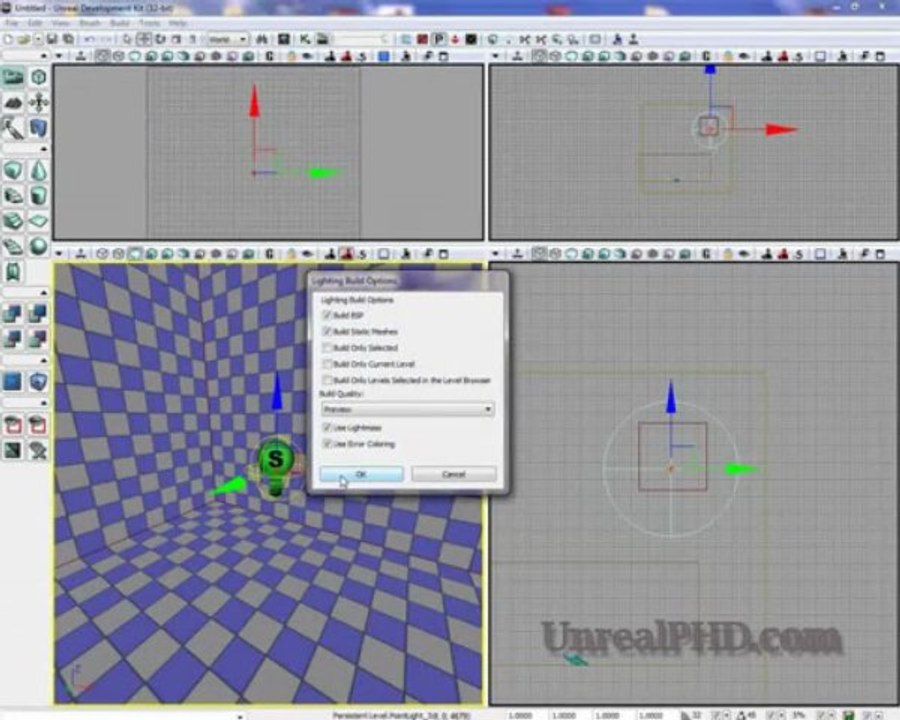Screen dimensions: 900x720
Task: Open the UnrealKismet editor icon
Action: tap(305, 39)
